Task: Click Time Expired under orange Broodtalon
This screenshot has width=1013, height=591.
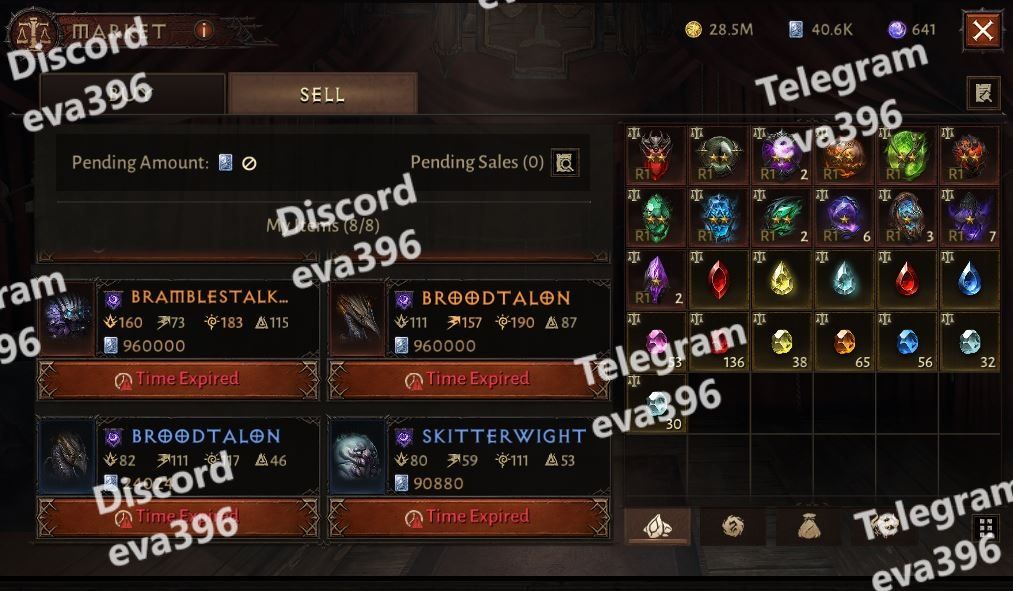Action: 468,379
